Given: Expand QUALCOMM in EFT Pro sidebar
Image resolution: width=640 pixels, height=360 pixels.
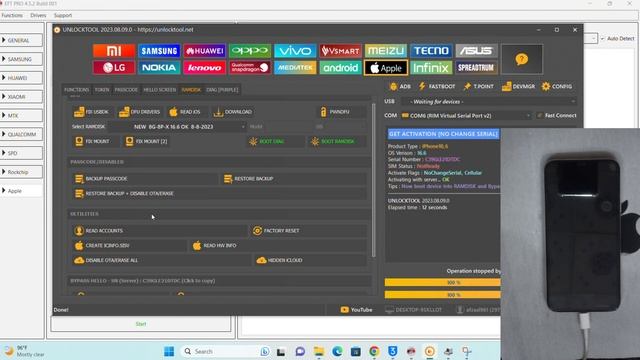Looking at the screenshot, I should pyautogui.click(x=21, y=134).
